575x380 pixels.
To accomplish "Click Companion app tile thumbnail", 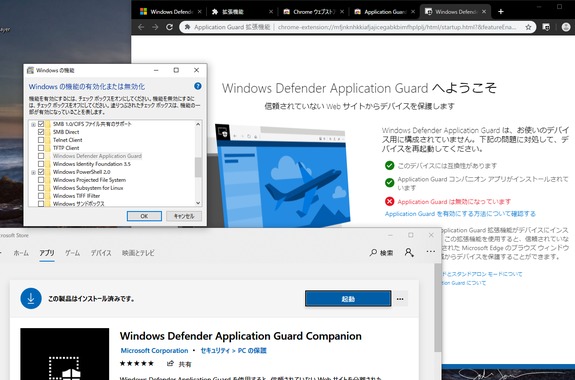I will pos(65,354).
